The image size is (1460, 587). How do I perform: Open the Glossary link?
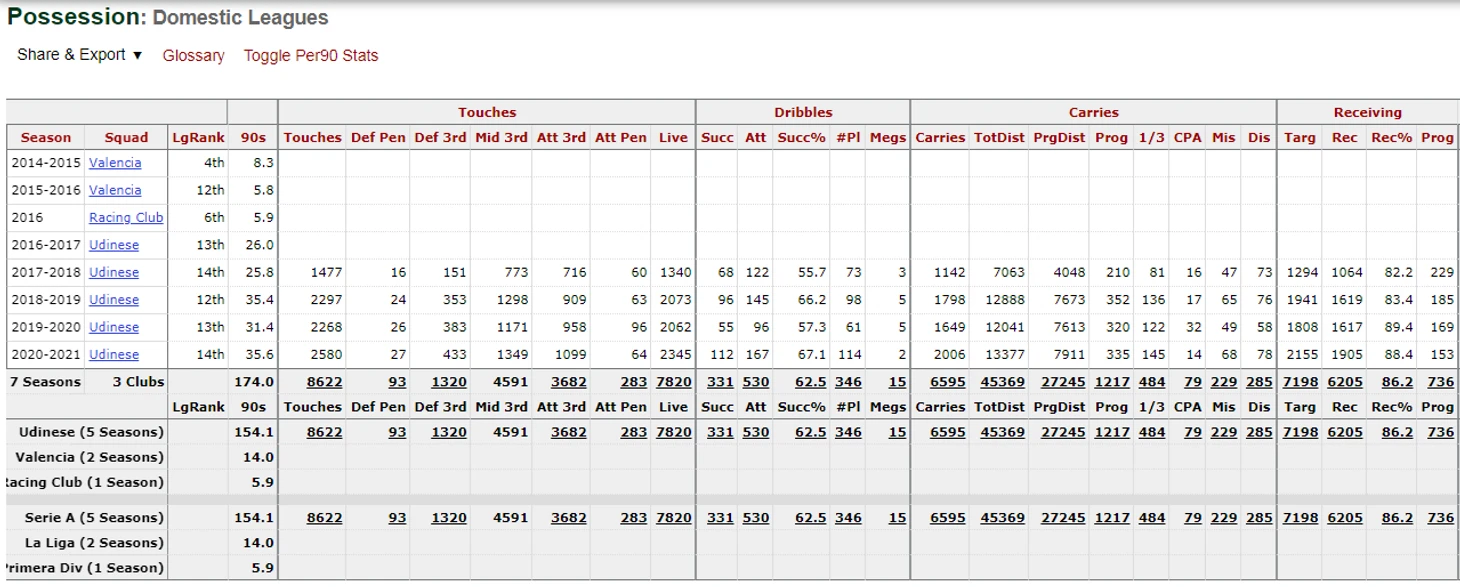(x=194, y=56)
